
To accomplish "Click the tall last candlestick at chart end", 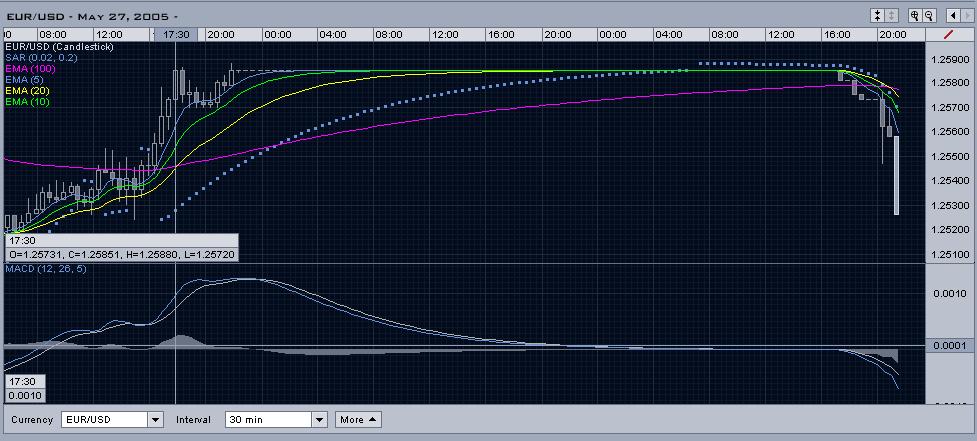I will point(896,176).
